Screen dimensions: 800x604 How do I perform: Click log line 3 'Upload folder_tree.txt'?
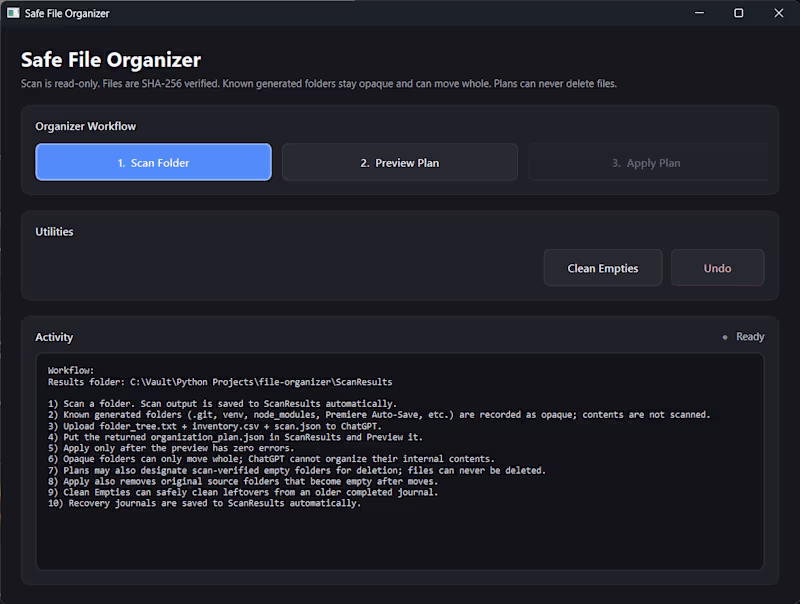point(214,426)
